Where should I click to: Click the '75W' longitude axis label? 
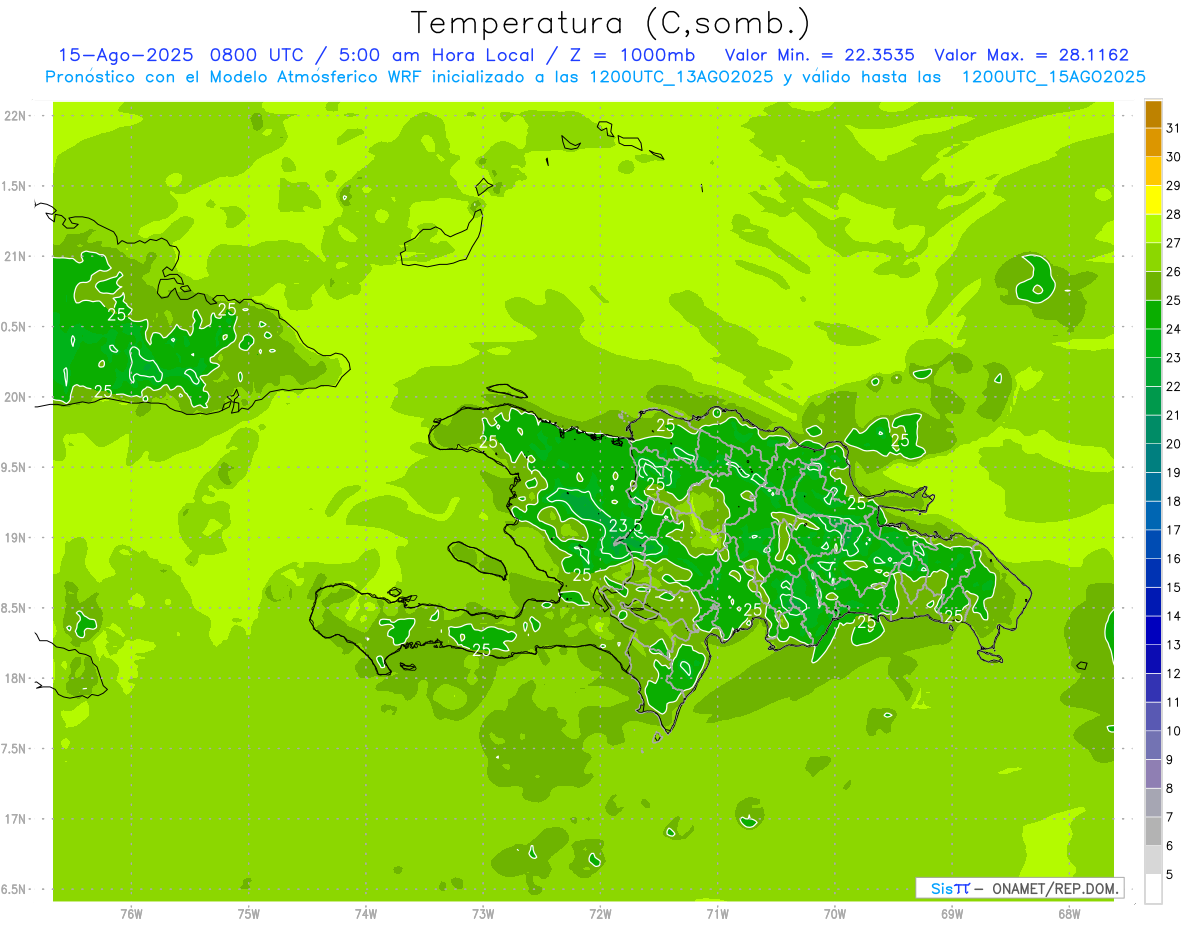point(249,914)
